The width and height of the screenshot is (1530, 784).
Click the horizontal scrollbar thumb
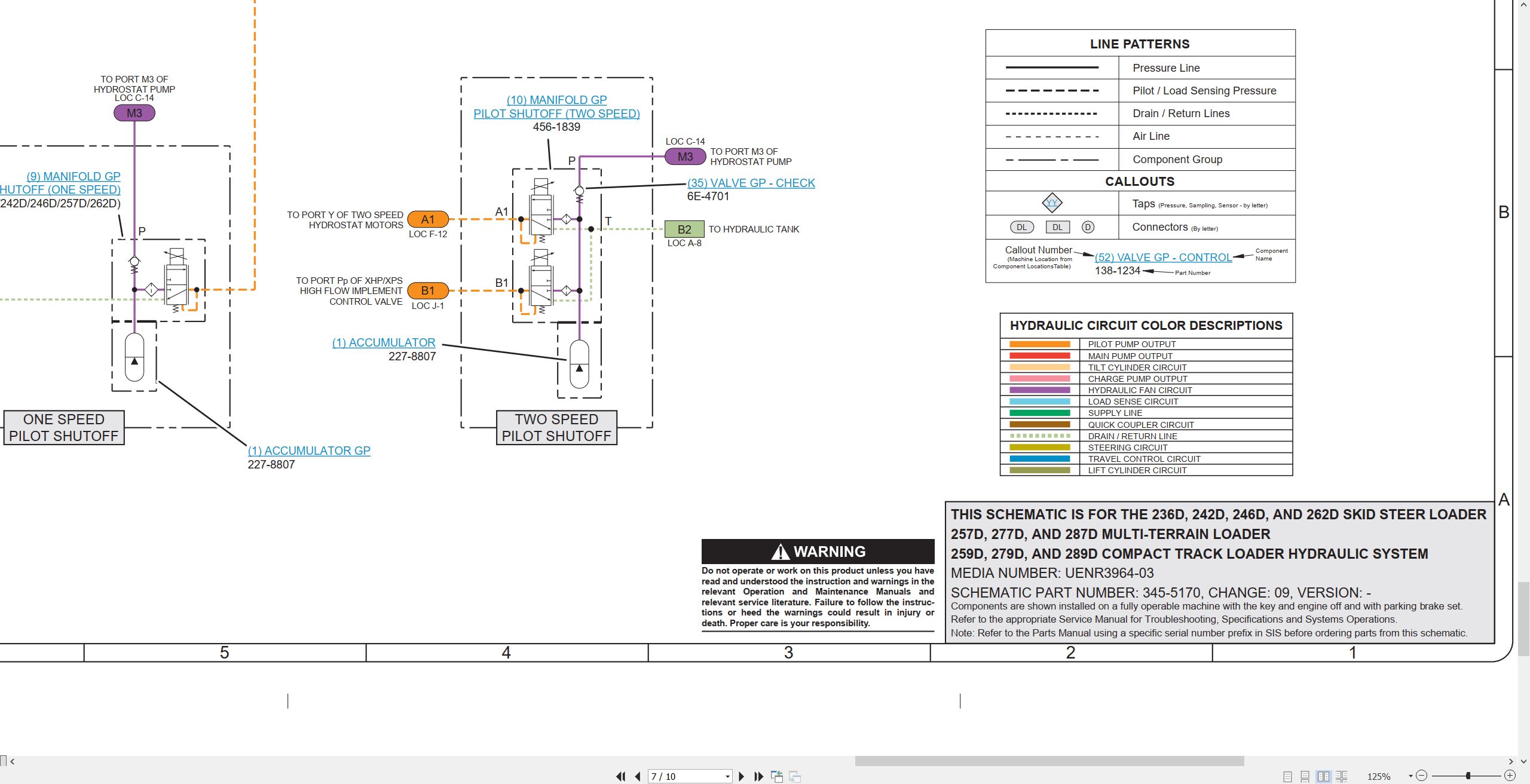point(1049,761)
